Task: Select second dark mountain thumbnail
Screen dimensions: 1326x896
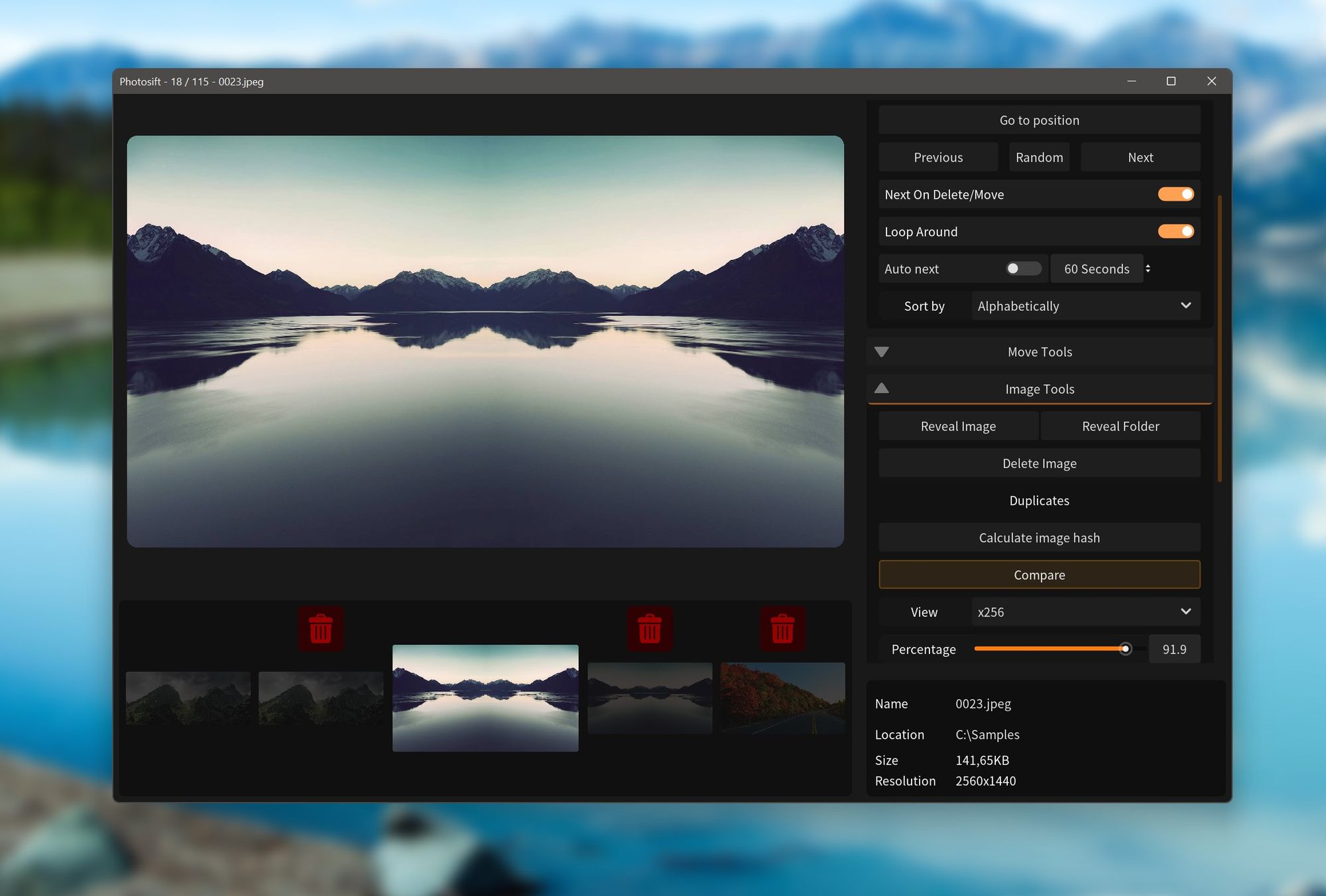Action: pos(321,698)
